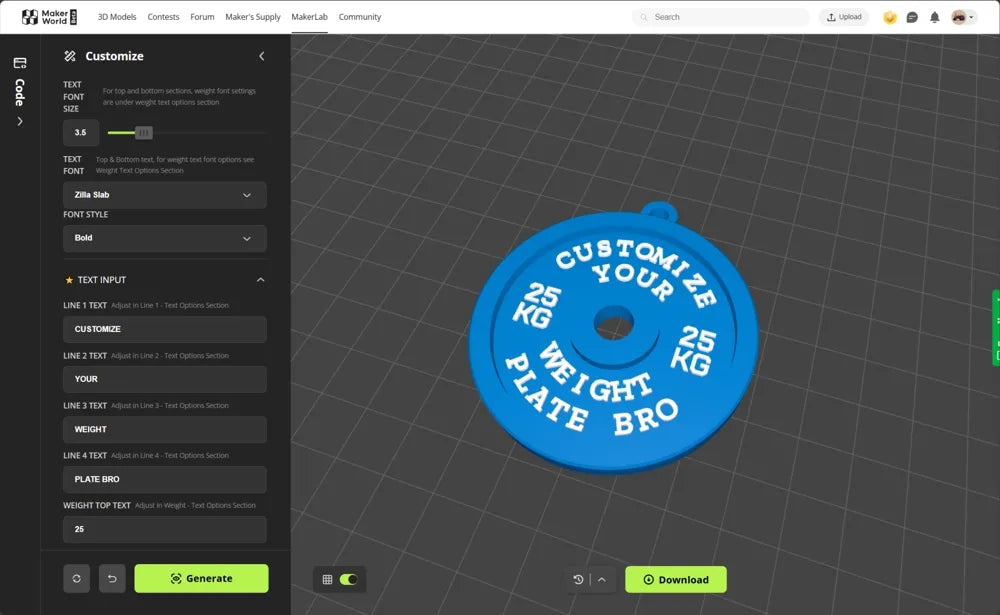Open the generation history clock icon
This screenshot has height=615, width=1000.
(x=578, y=579)
